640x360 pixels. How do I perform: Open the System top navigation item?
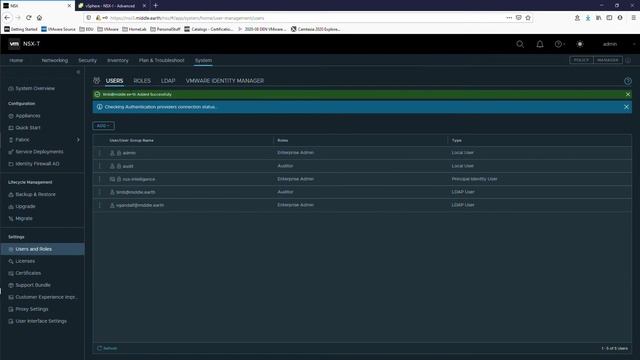[x=203, y=60]
